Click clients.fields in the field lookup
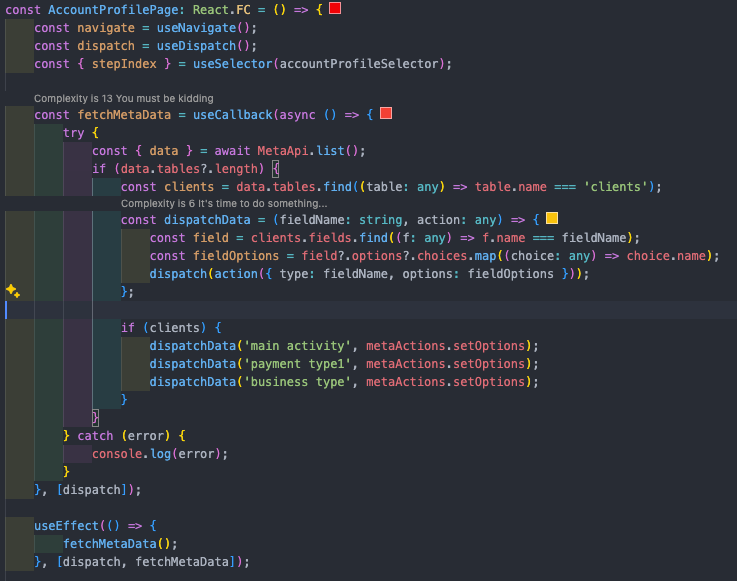 pyautogui.click(x=301, y=238)
